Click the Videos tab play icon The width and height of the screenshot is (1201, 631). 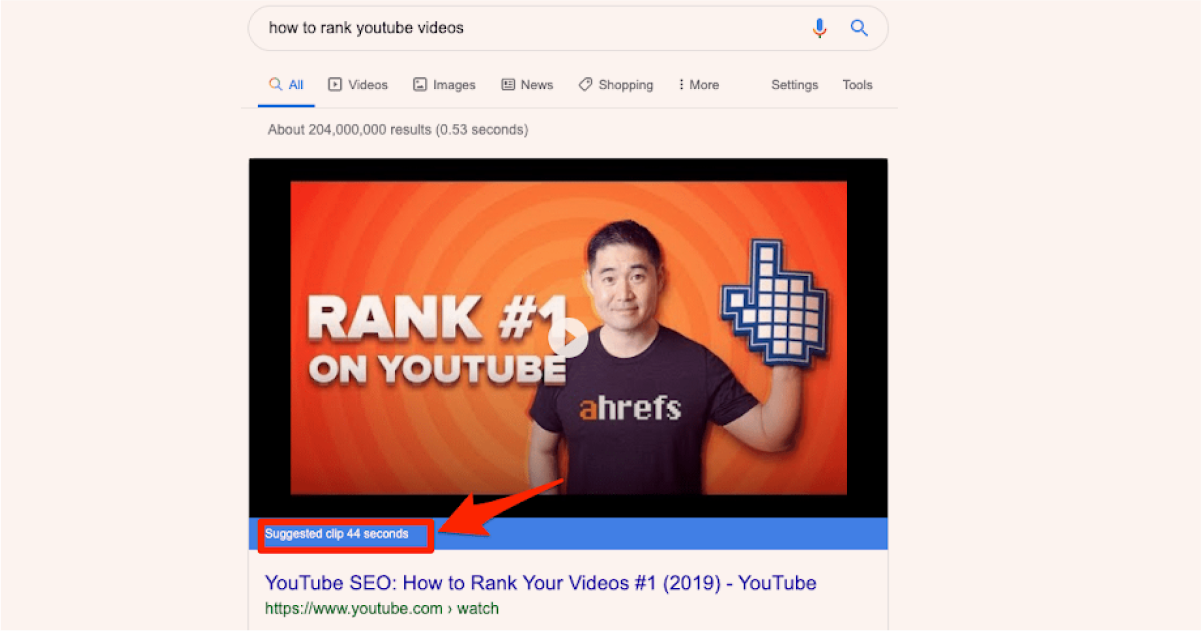click(x=335, y=85)
